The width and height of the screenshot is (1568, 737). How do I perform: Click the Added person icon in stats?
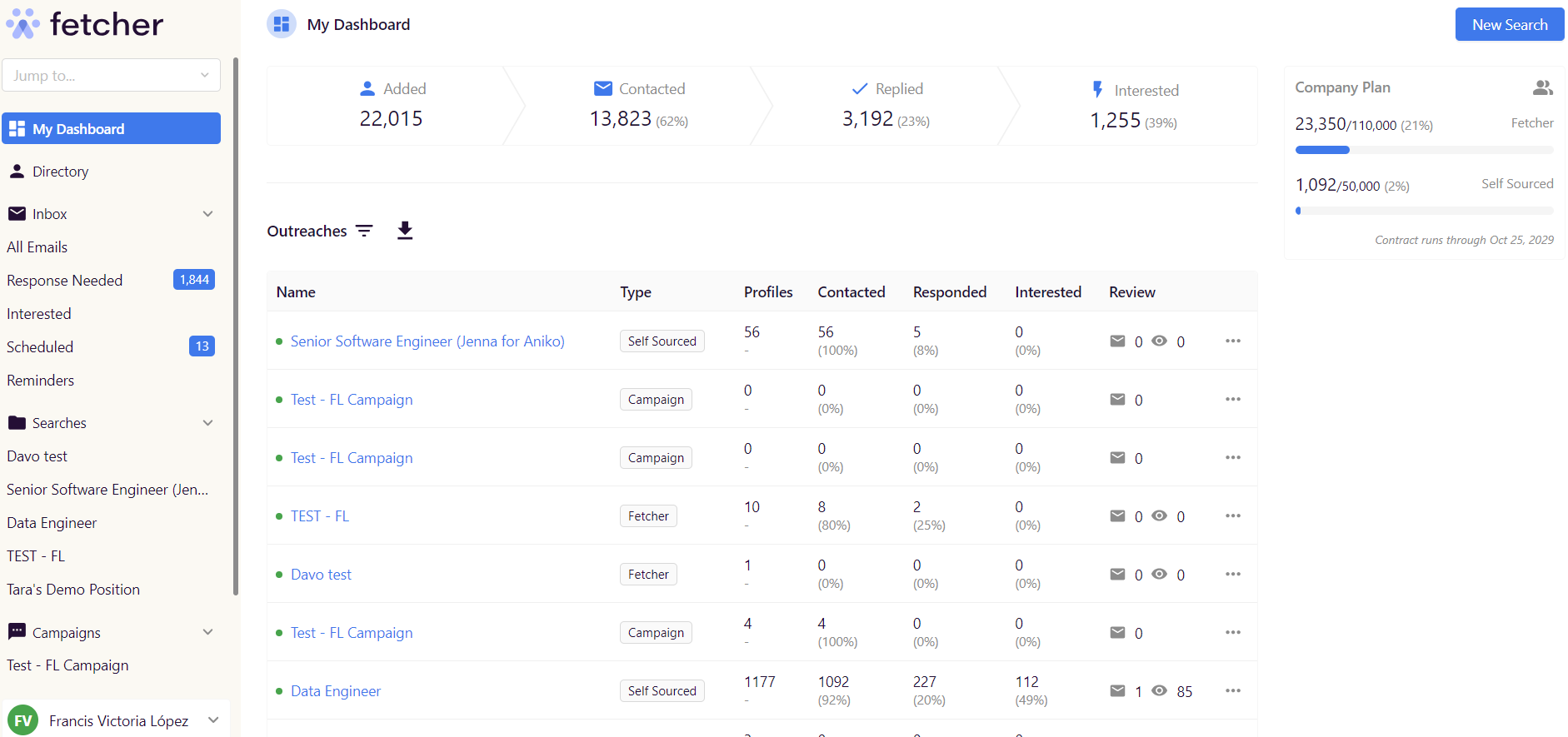[x=367, y=88]
